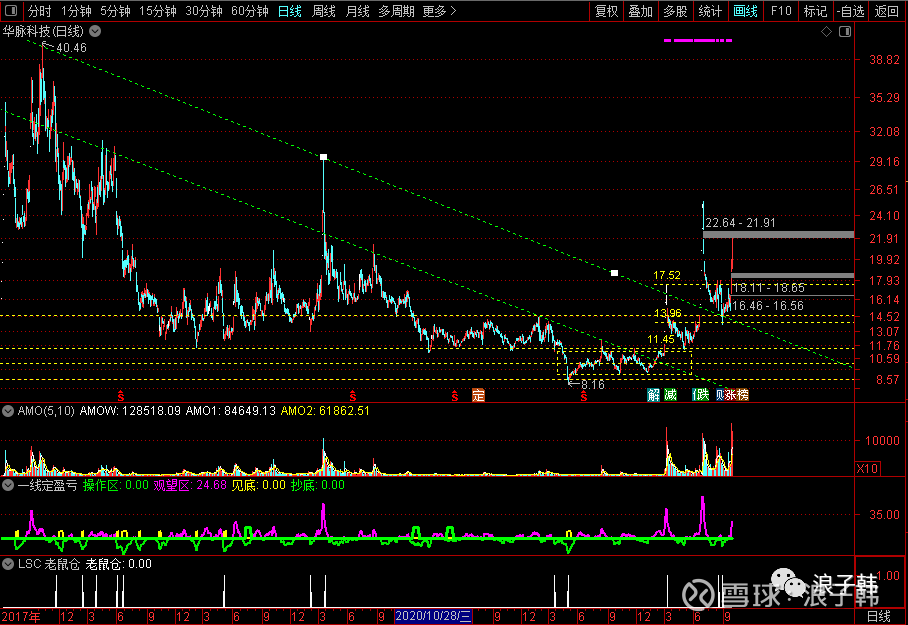Click the S marker left of 定
This screenshot has width=908, height=625.
455,396
